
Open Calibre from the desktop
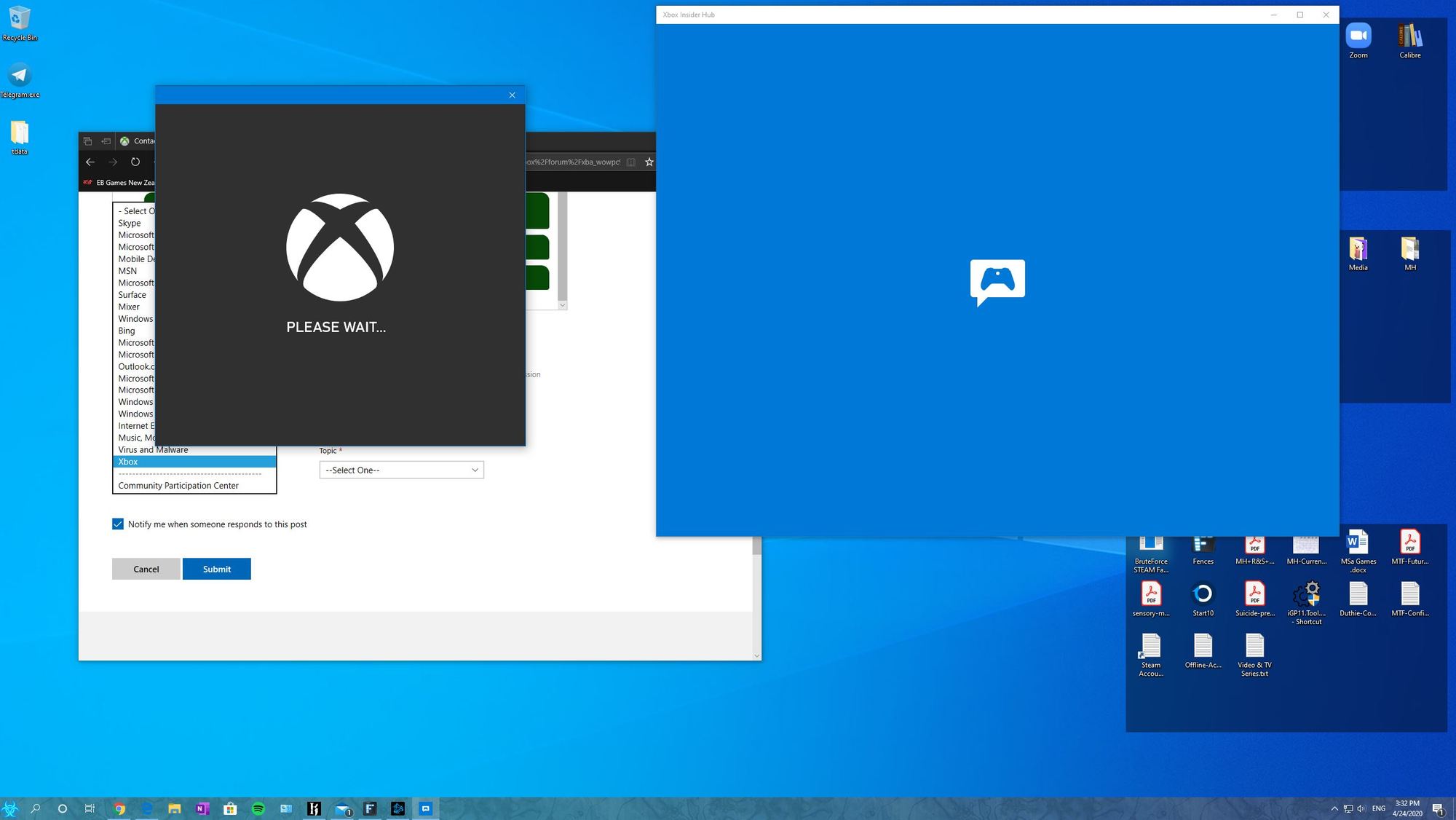tap(1410, 36)
